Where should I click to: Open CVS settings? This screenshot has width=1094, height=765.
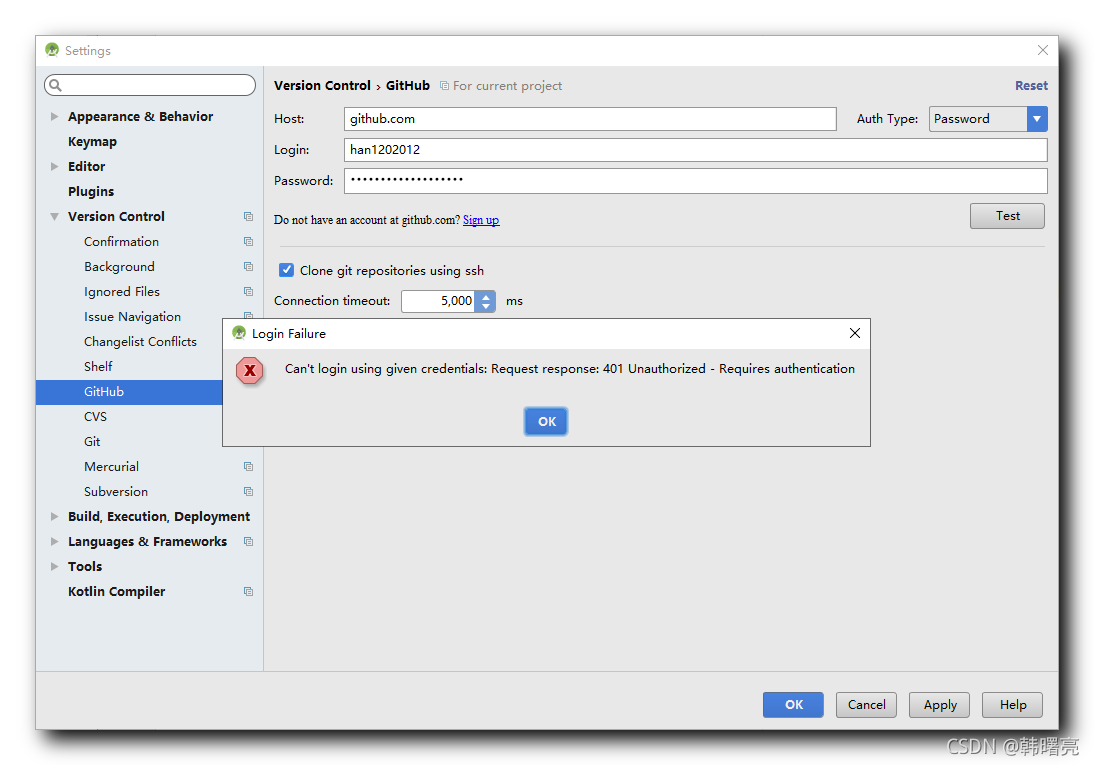[96, 417]
